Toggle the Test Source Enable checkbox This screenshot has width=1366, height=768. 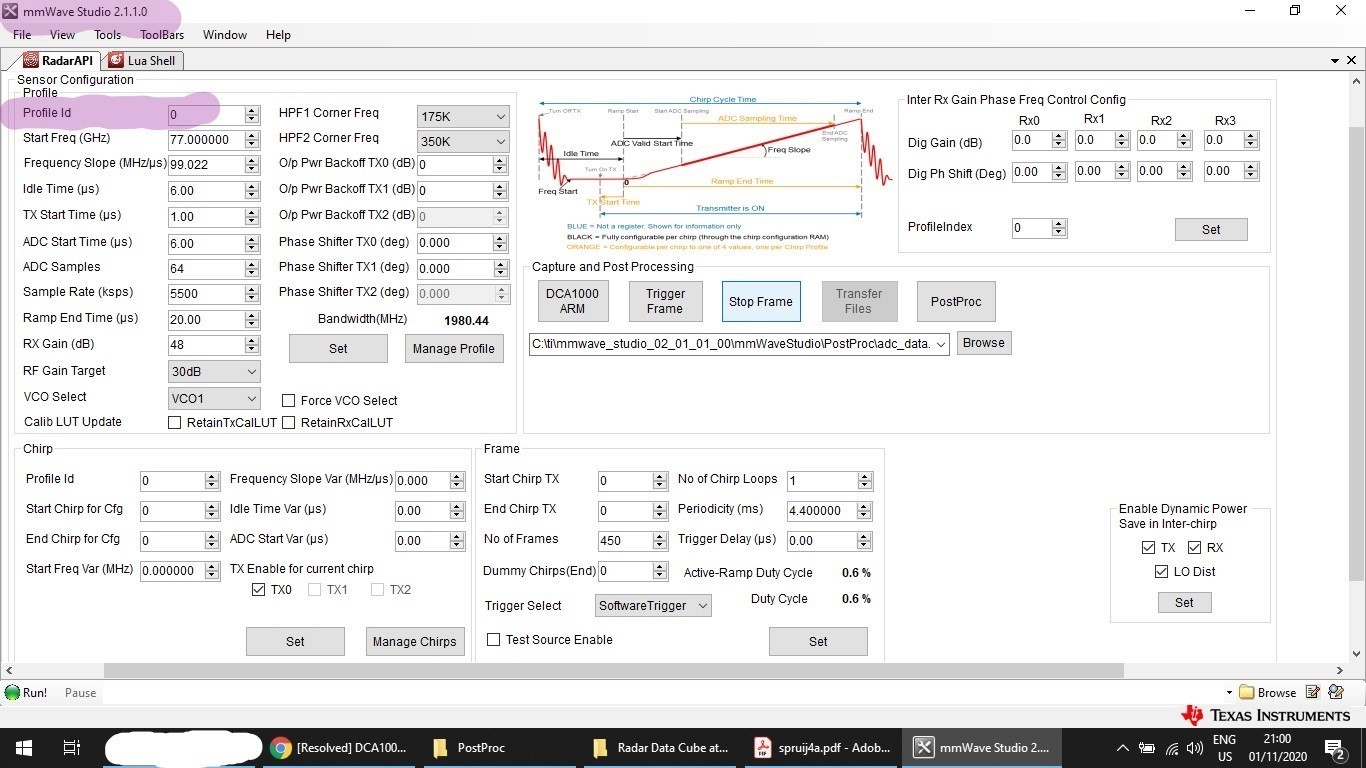coord(493,640)
